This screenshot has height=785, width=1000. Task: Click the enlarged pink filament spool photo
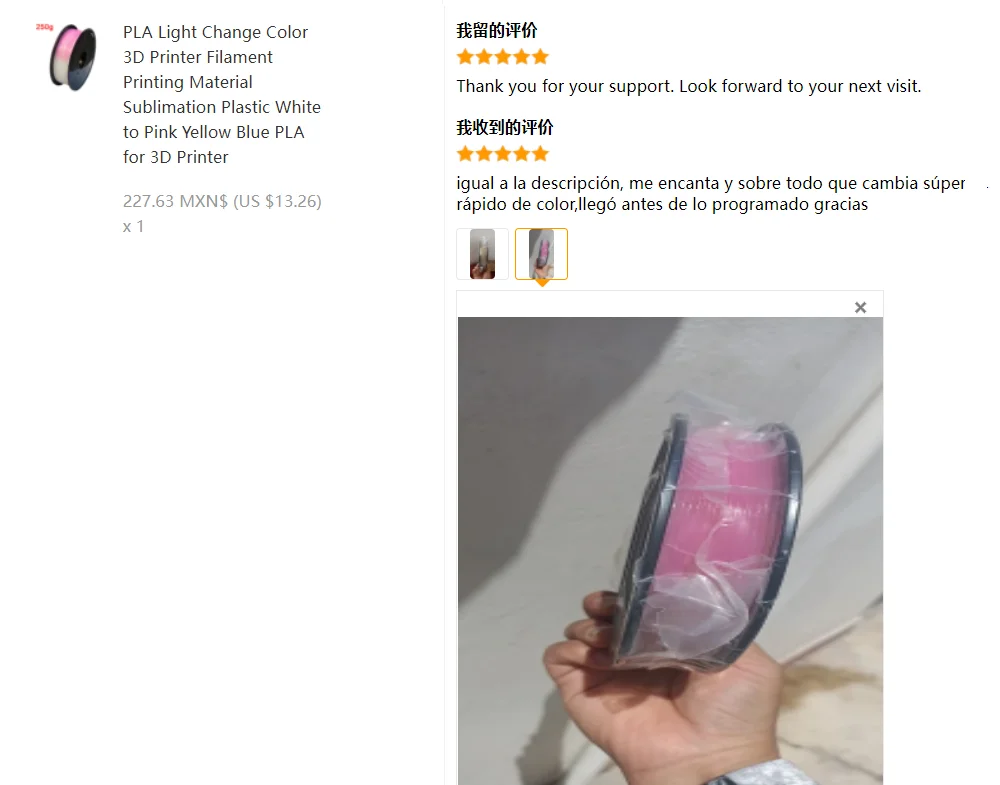click(670, 551)
